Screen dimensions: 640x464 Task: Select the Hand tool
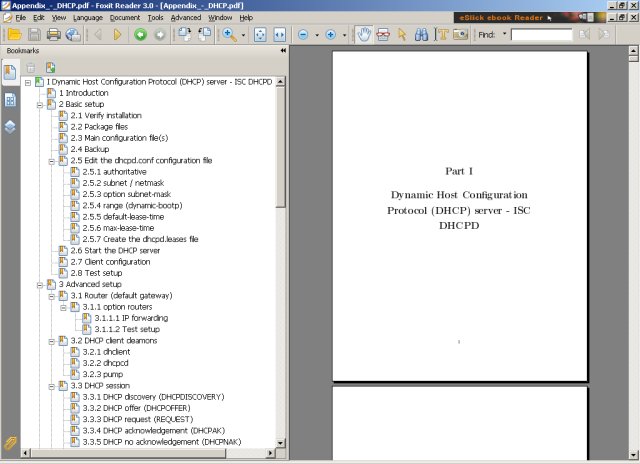[x=364, y=35]
